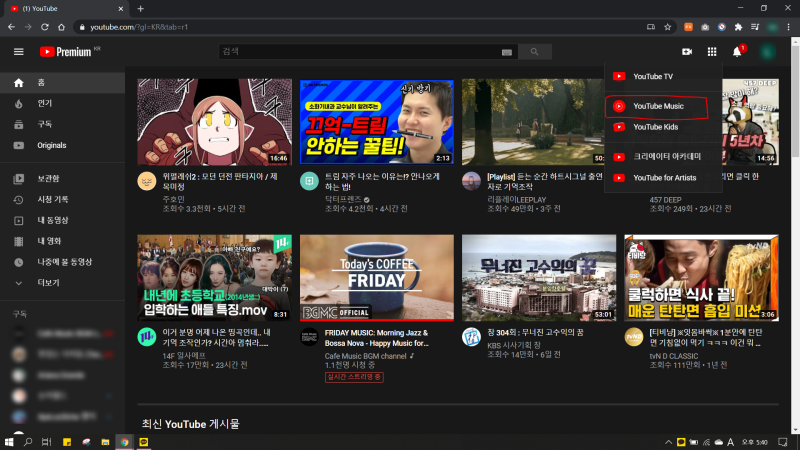Open a new Chrome tab
Viewport: 800px width, 450px height.
pos(140,9)
